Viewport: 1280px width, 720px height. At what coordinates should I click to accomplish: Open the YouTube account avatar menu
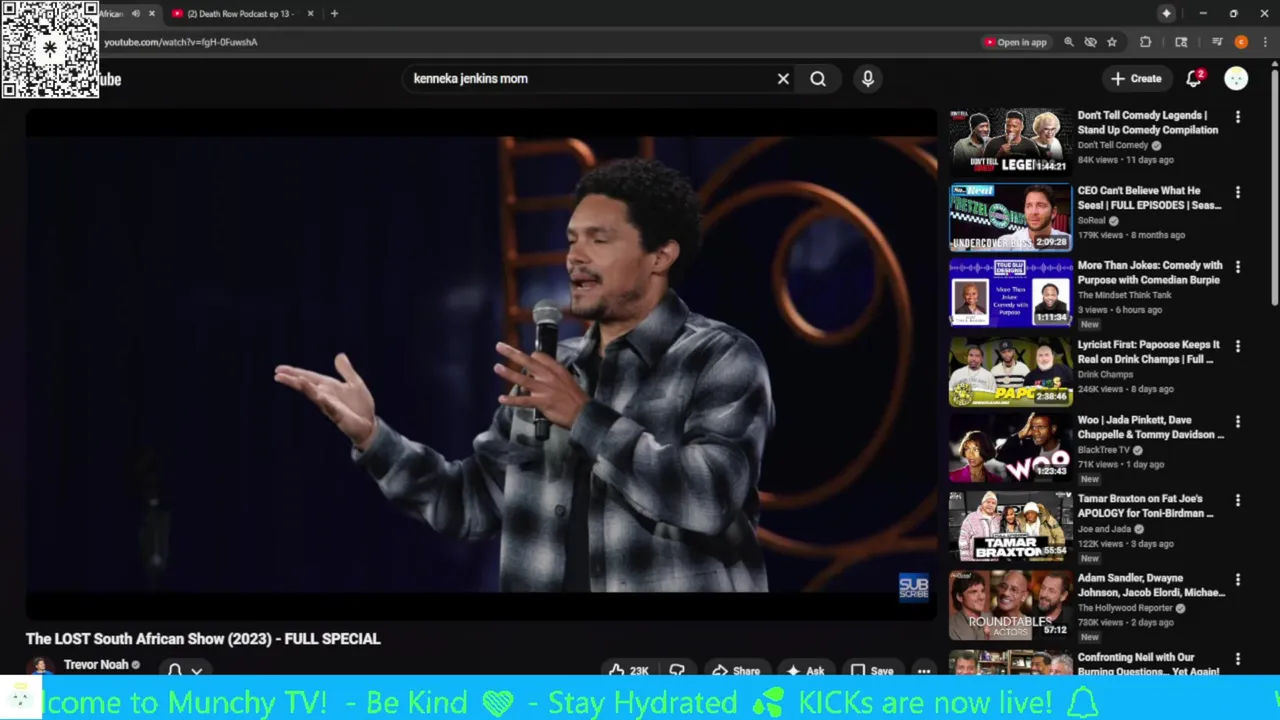click(1236, 79)
